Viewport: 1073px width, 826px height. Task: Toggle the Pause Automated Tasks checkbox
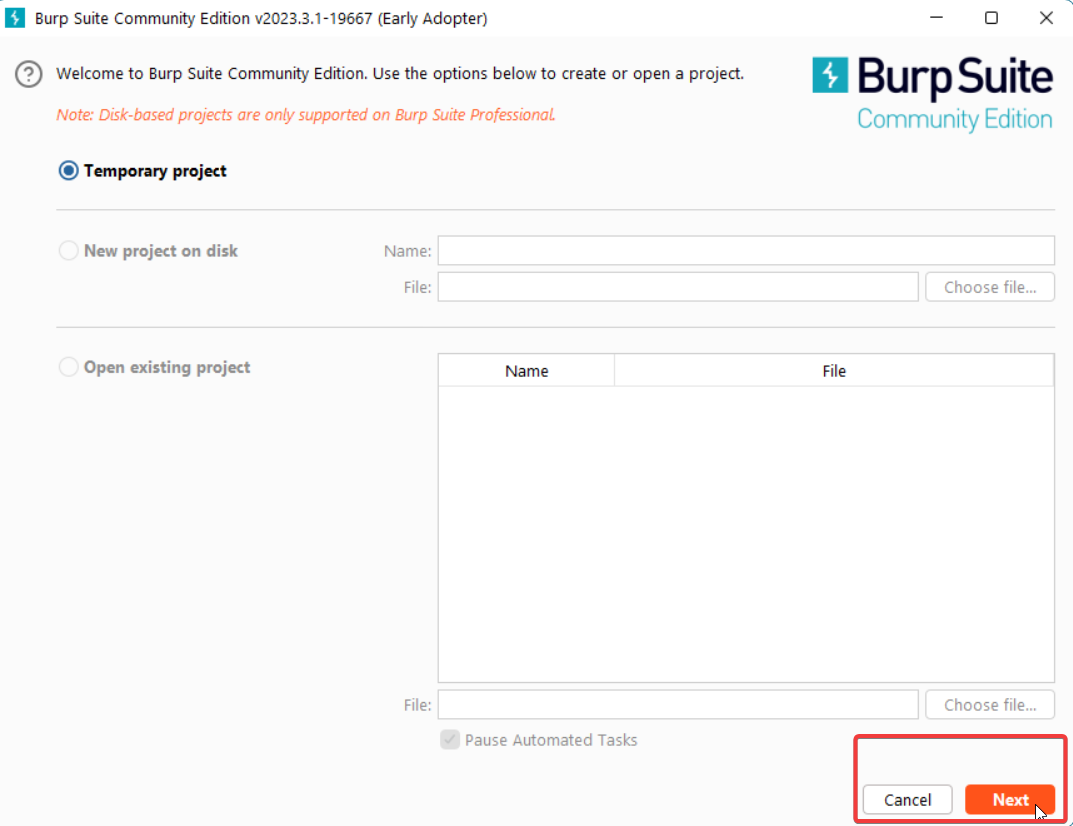(x=450, y=740)
